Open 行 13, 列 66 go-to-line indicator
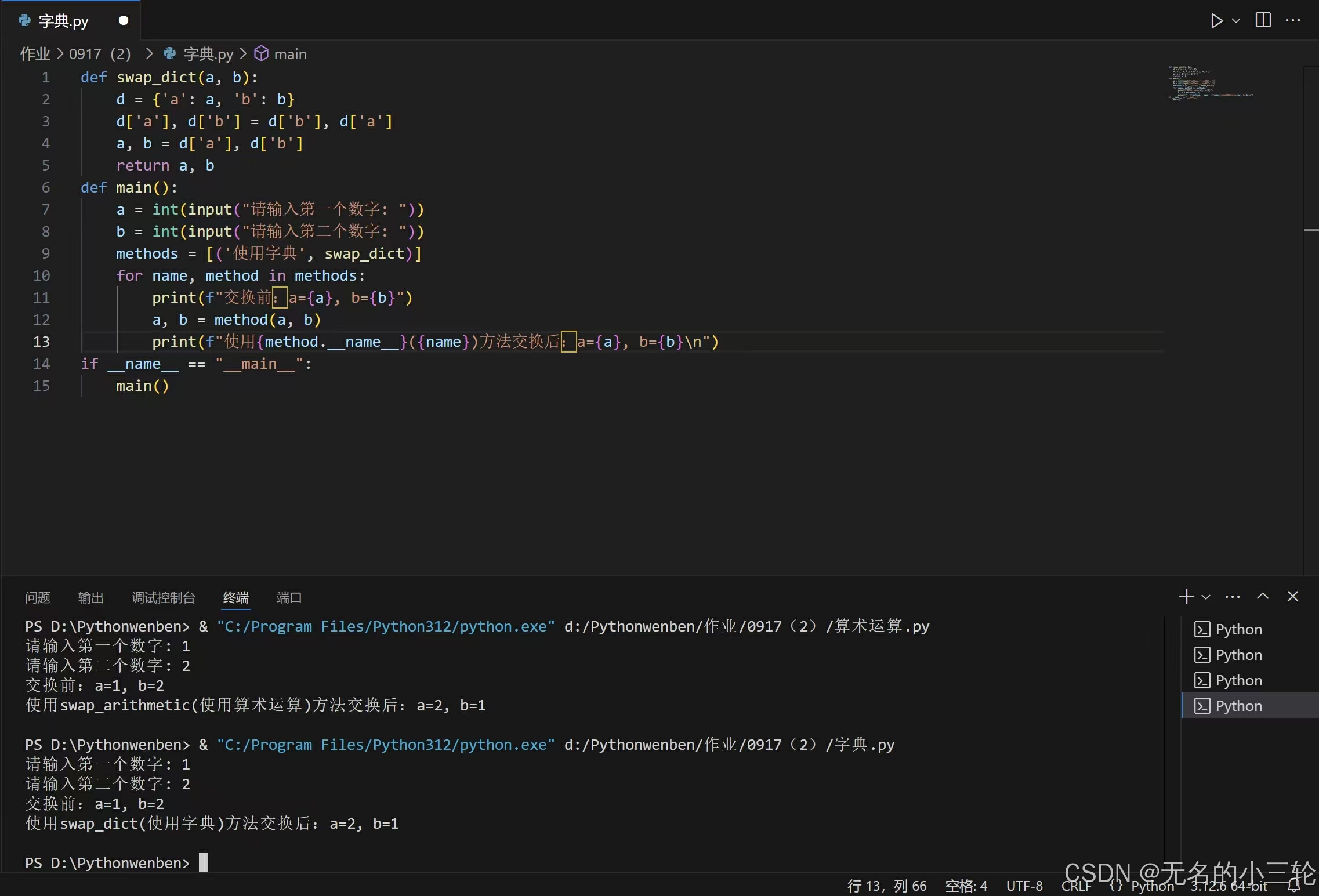Image resolution: width=1319 pixels, height=896 pixels. (x=886, y=886)
